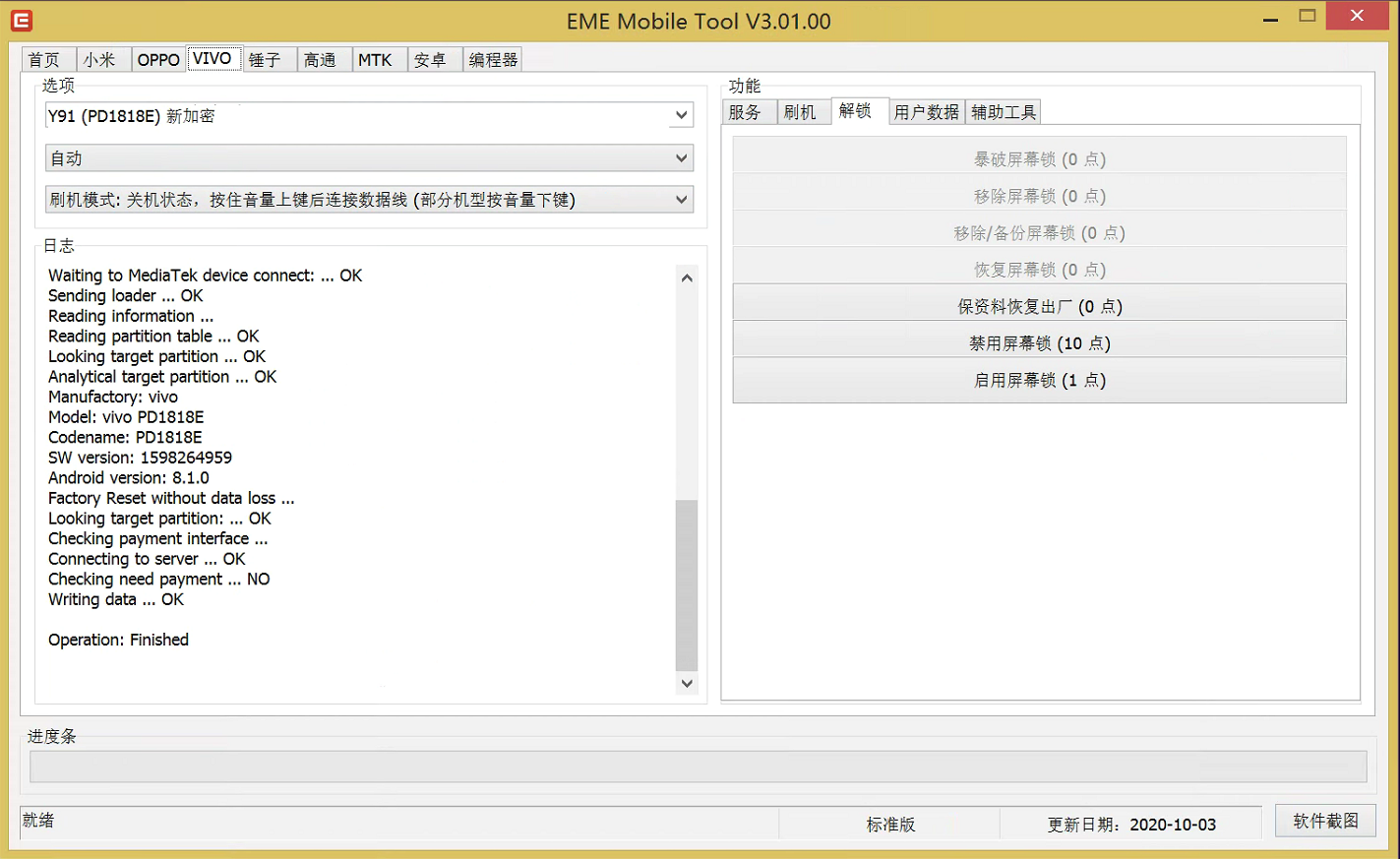Image resolution: width=1400 pixels, height=859 pixels.
Task: Select the VIVO tab
Action: coord(213,58)
